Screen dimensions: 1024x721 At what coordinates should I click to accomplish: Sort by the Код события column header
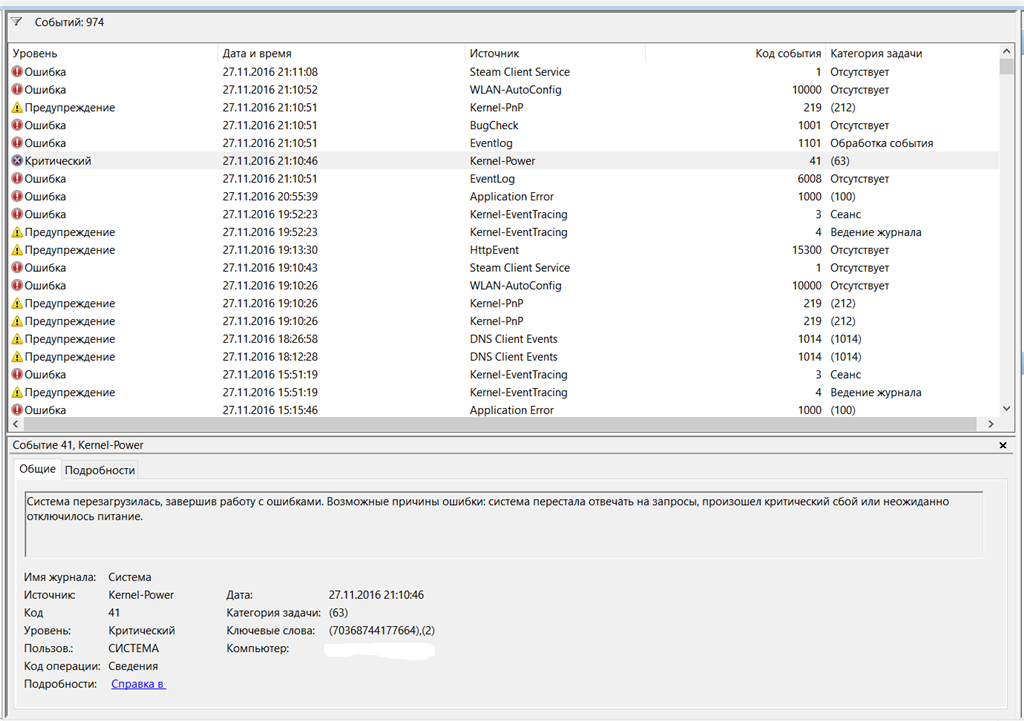[x=735, y=54]
